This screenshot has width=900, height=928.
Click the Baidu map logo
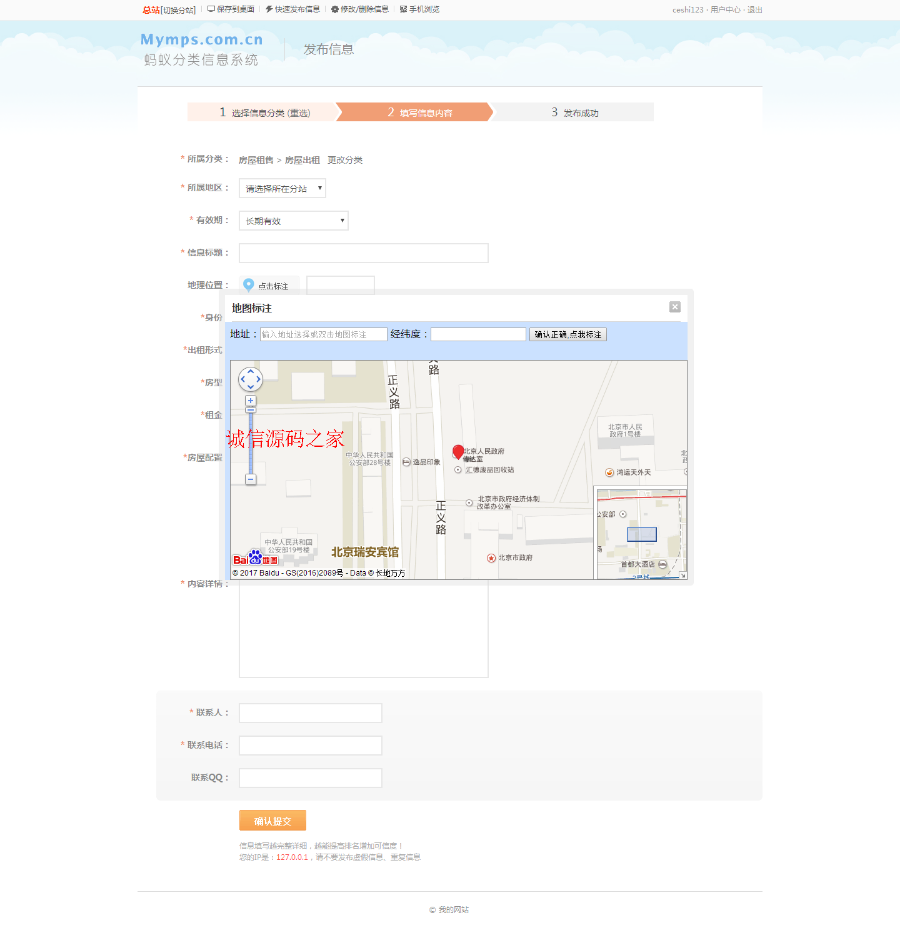(x=256, y=558)
